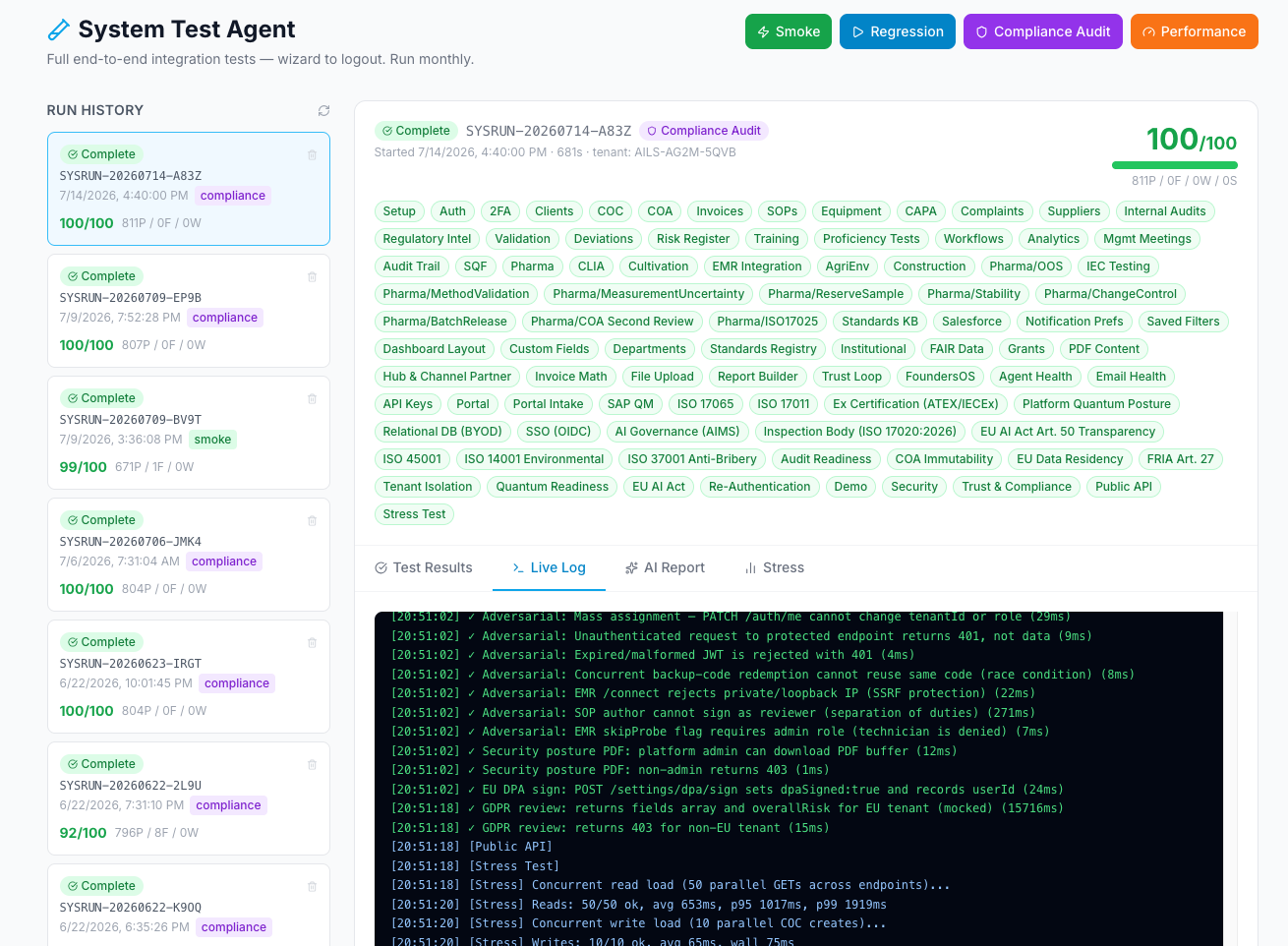This screenshot has height=946, width=1288.
Task: Select the Pharma/ChangeControl chip
Action: [x=1110, y=294]
